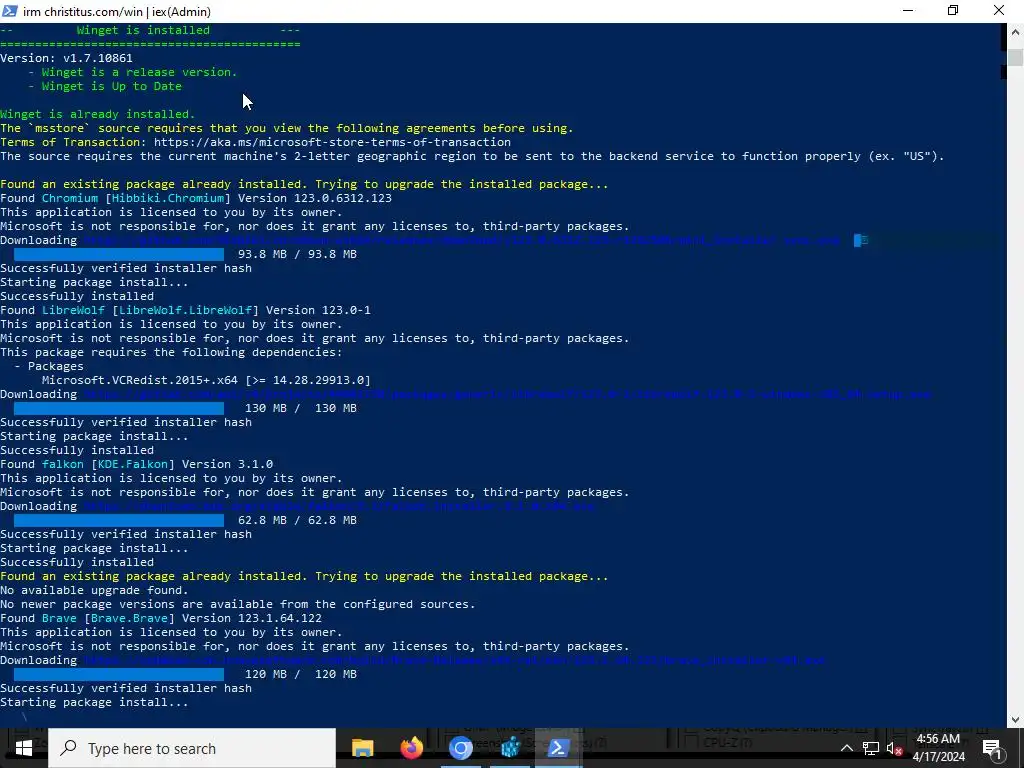Click the 120 MB Brave progress bar
The image size is (1024, 768).
tap(119, 675)
